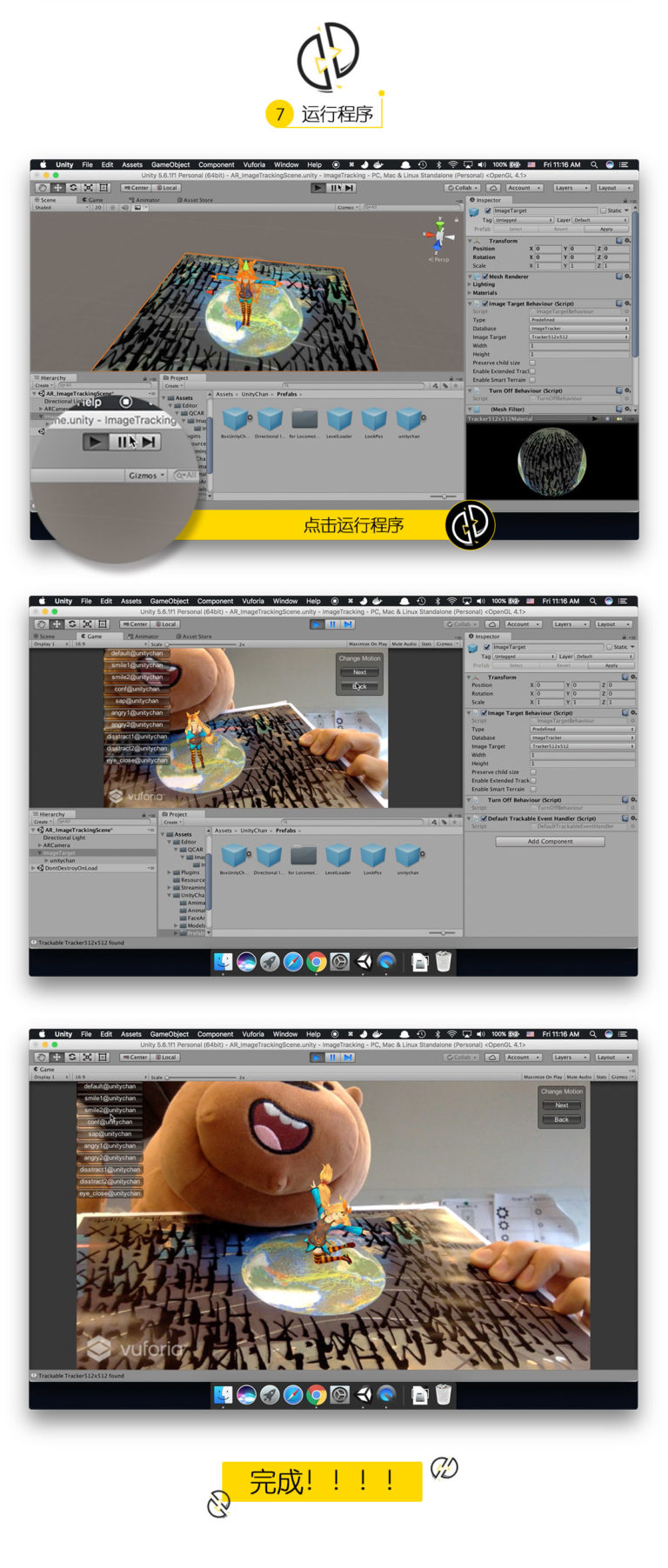Open Collab dropdown in top Unity window
The width and height of the screenshot is (668, 1568).
pos(463,188)
